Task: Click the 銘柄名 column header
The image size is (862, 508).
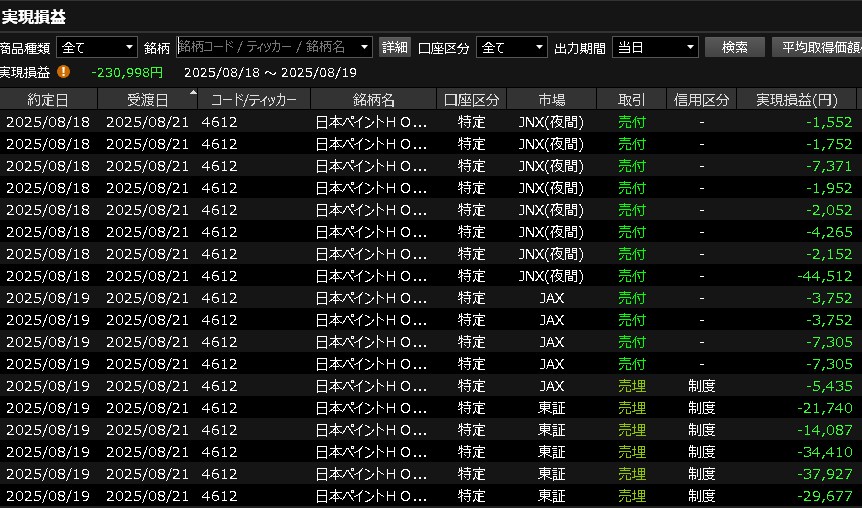Action: click(x=373, y=99)
